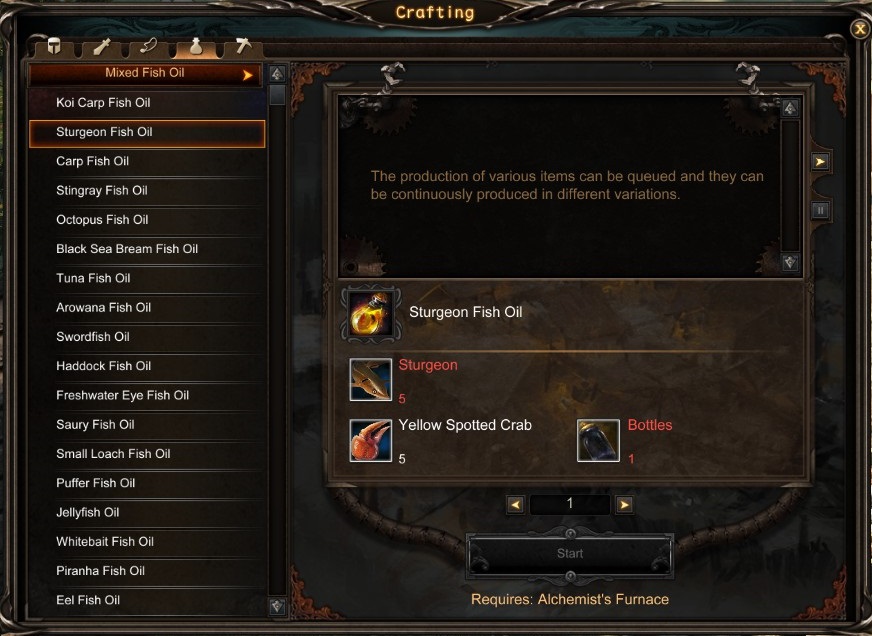
Task: Increase the crafting quantity with right arrow
Action: point(625,505)
